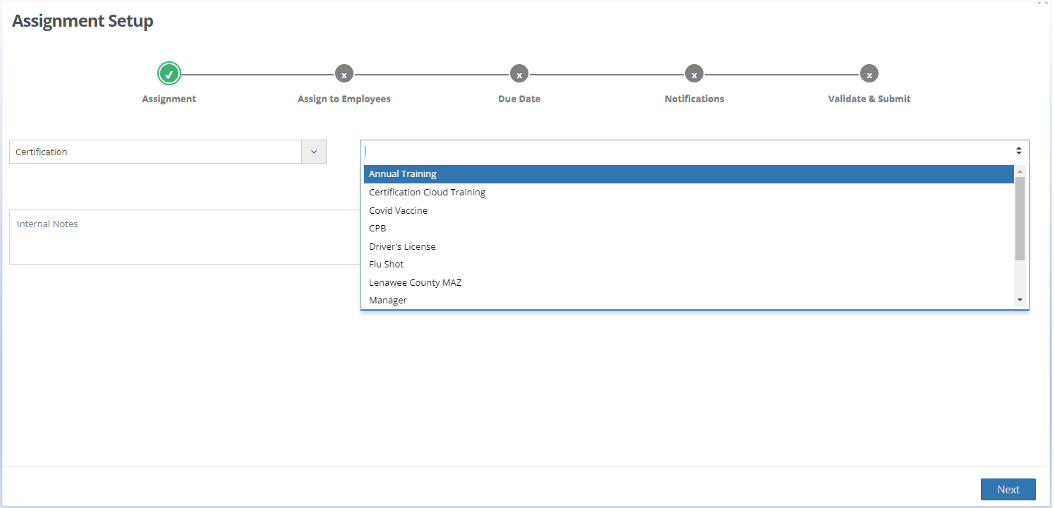Click the Assignment Setup heading
This screenshot has height=508, width=1054.
pos(83,21)
